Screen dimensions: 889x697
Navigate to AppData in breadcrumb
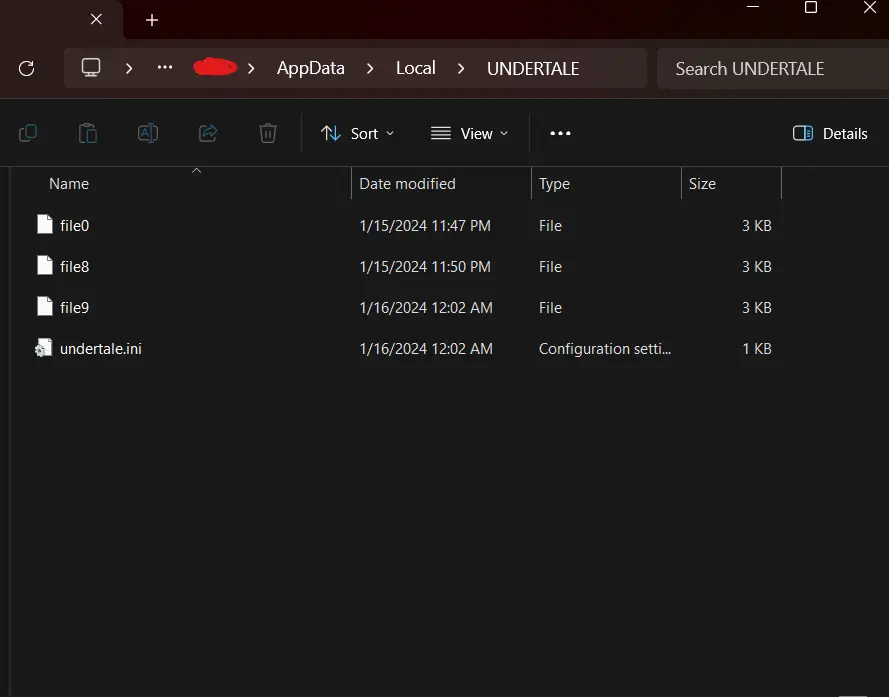click(x=311, y=69)
